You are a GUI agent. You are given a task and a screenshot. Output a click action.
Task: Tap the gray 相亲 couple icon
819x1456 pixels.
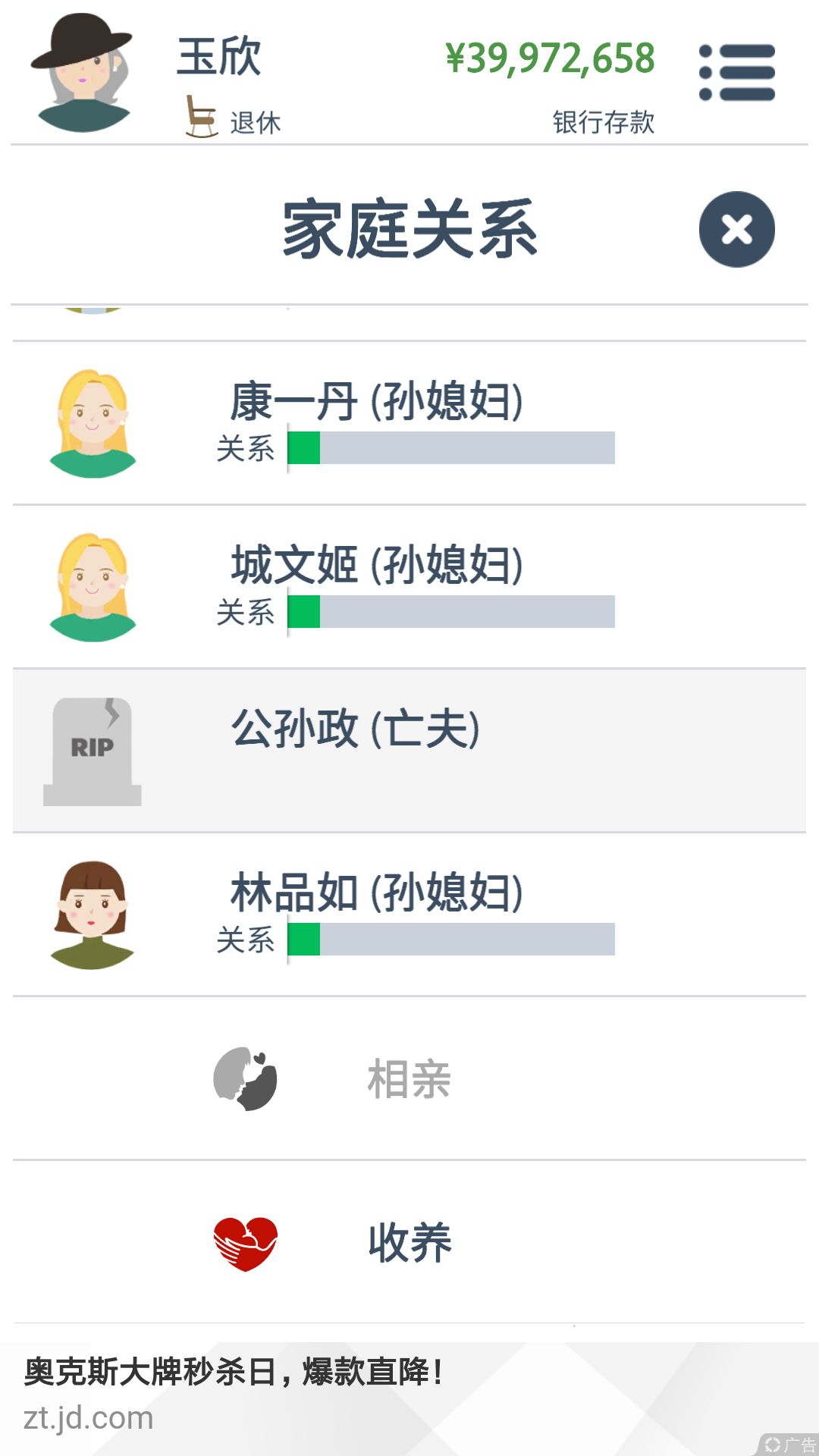[245, 1078]
